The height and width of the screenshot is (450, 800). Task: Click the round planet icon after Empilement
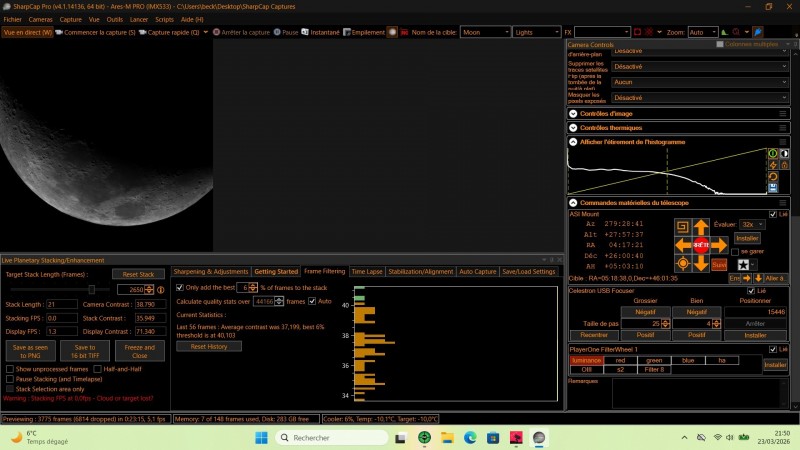[392, 32]
